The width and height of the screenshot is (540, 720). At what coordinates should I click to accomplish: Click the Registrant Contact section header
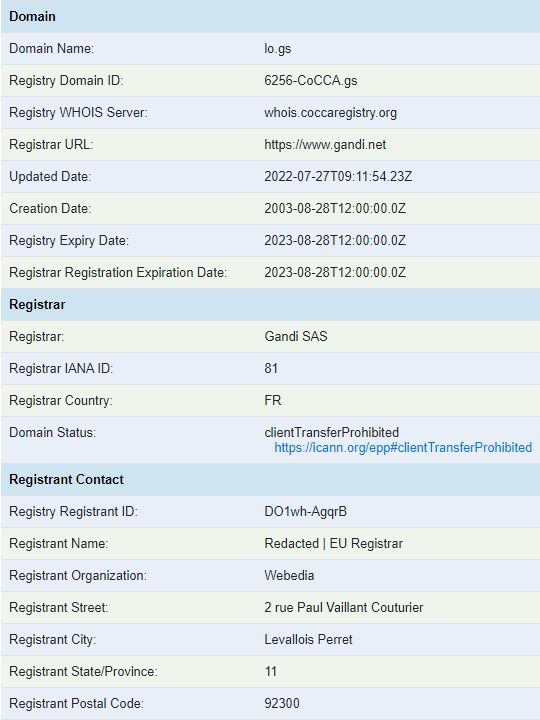click(x=270, y=479)
